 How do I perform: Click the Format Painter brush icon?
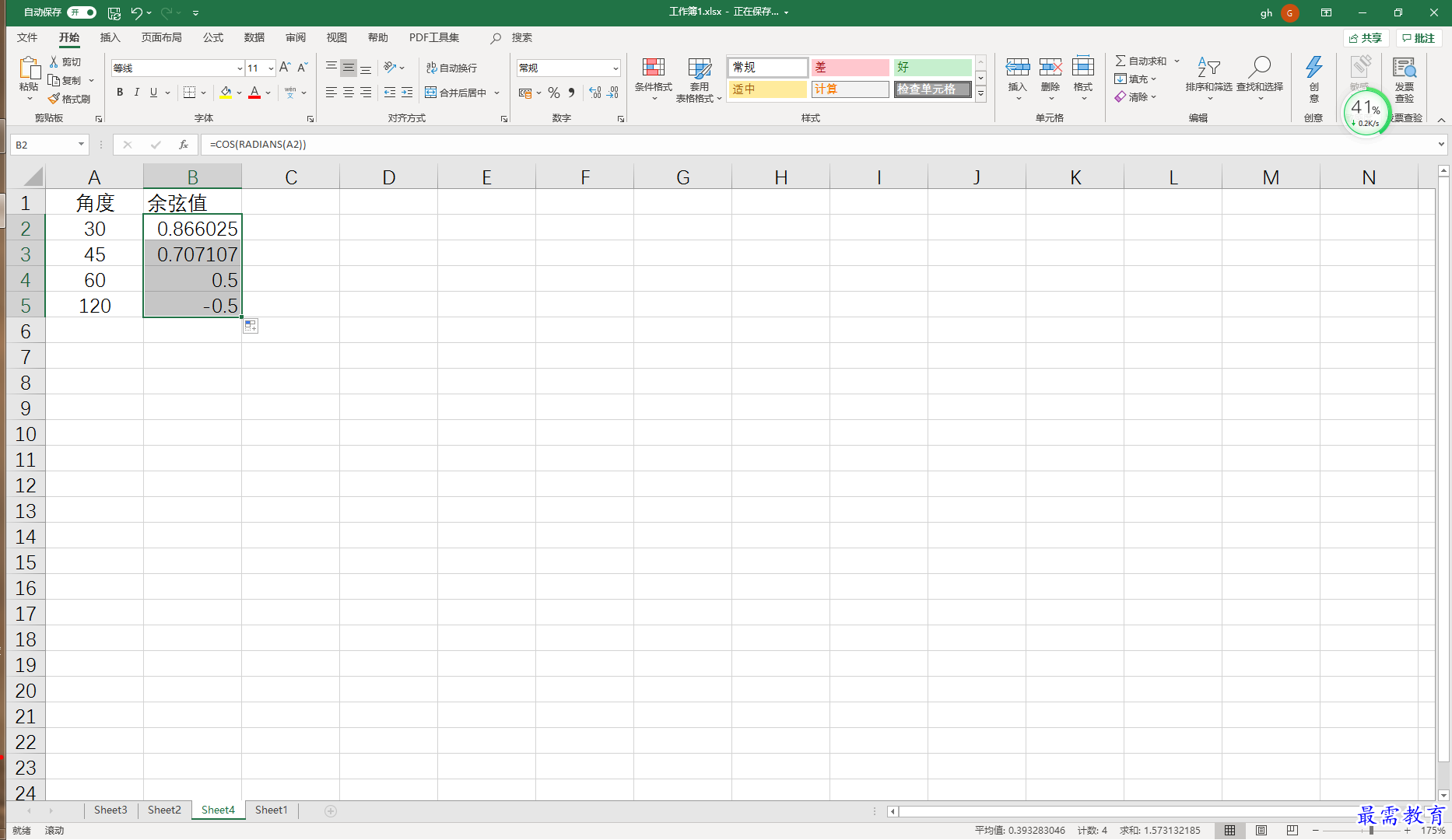pyautogui.click(x=54, y=99)
